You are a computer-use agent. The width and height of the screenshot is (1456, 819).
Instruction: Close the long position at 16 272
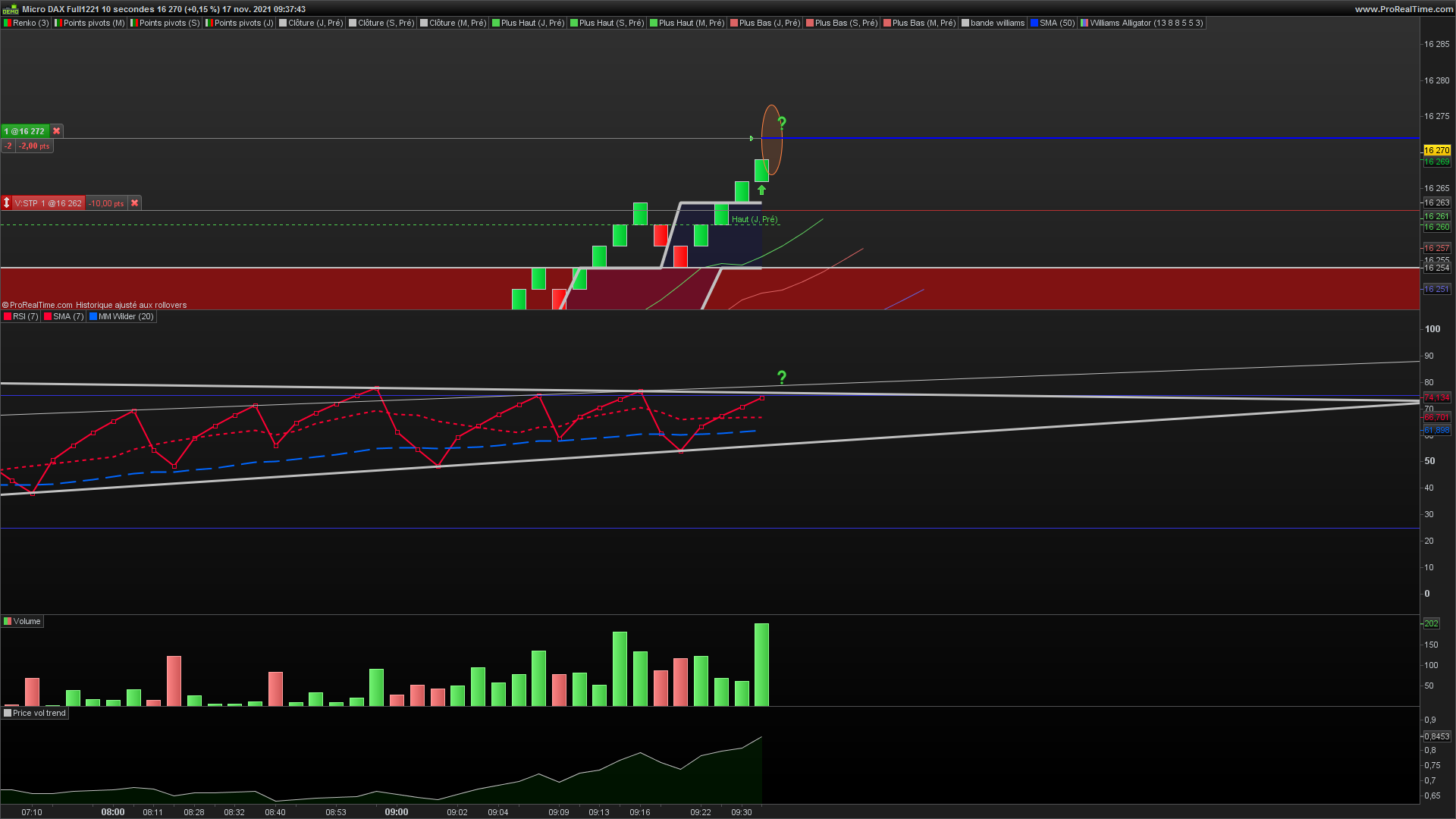tap(56, 131)
